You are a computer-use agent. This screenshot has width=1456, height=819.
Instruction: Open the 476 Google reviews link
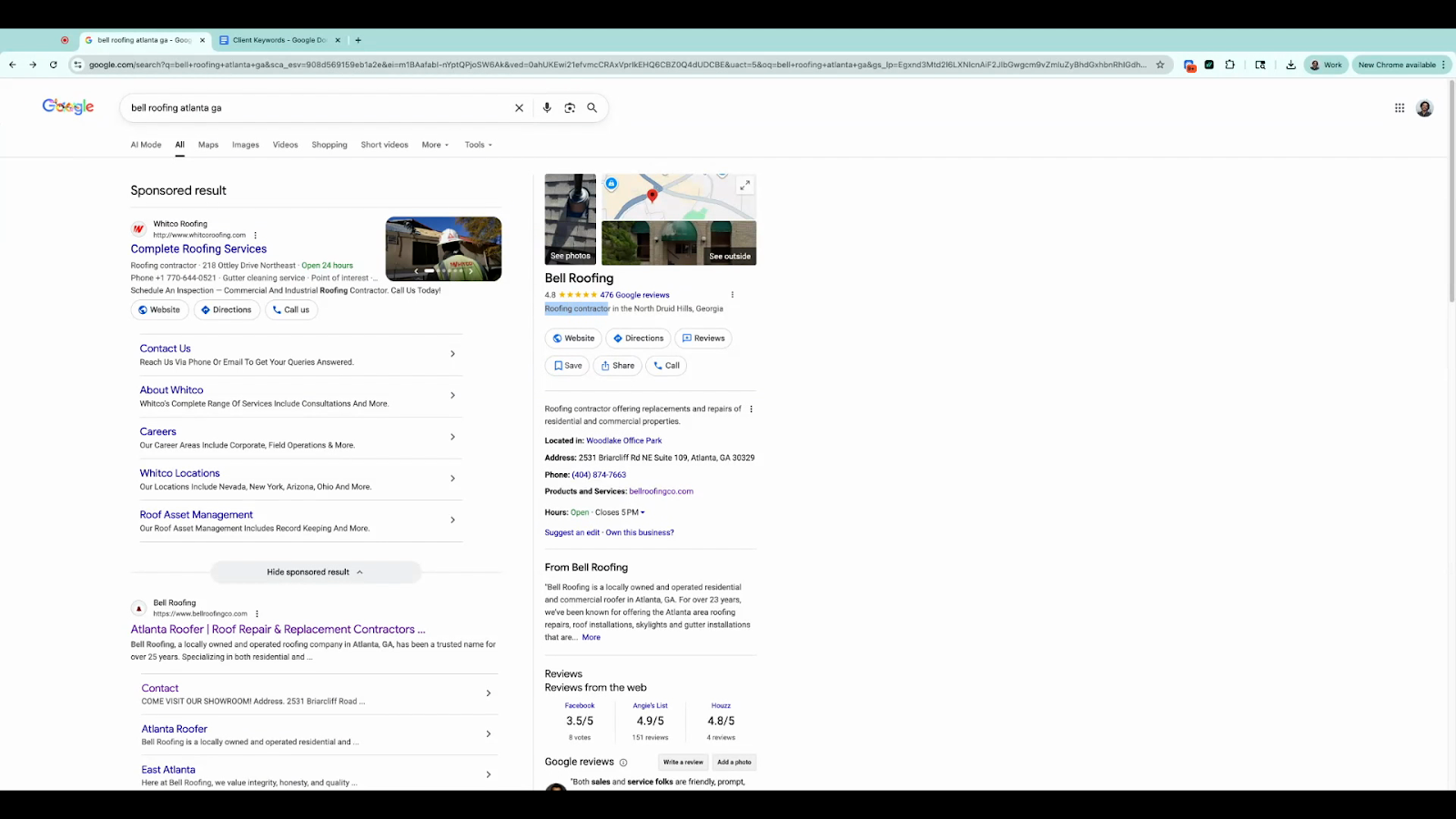pyautogui.click(x=634, y=295)
